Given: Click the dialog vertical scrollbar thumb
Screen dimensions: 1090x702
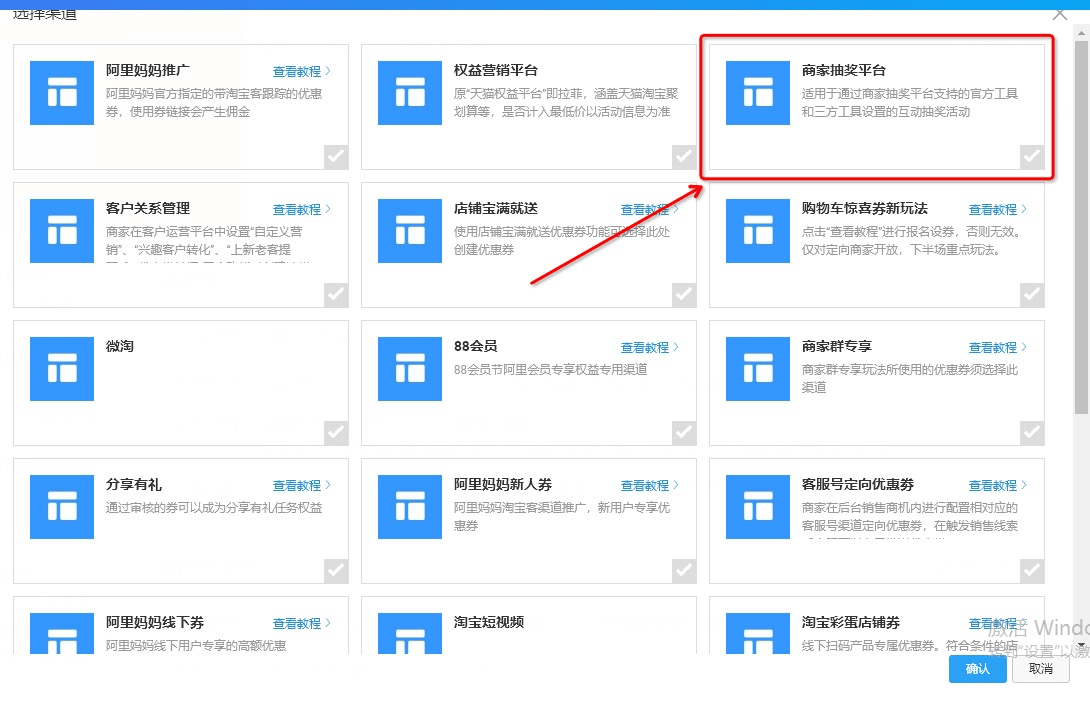Looking at the screenshot, I should [x=1082, y=226].
